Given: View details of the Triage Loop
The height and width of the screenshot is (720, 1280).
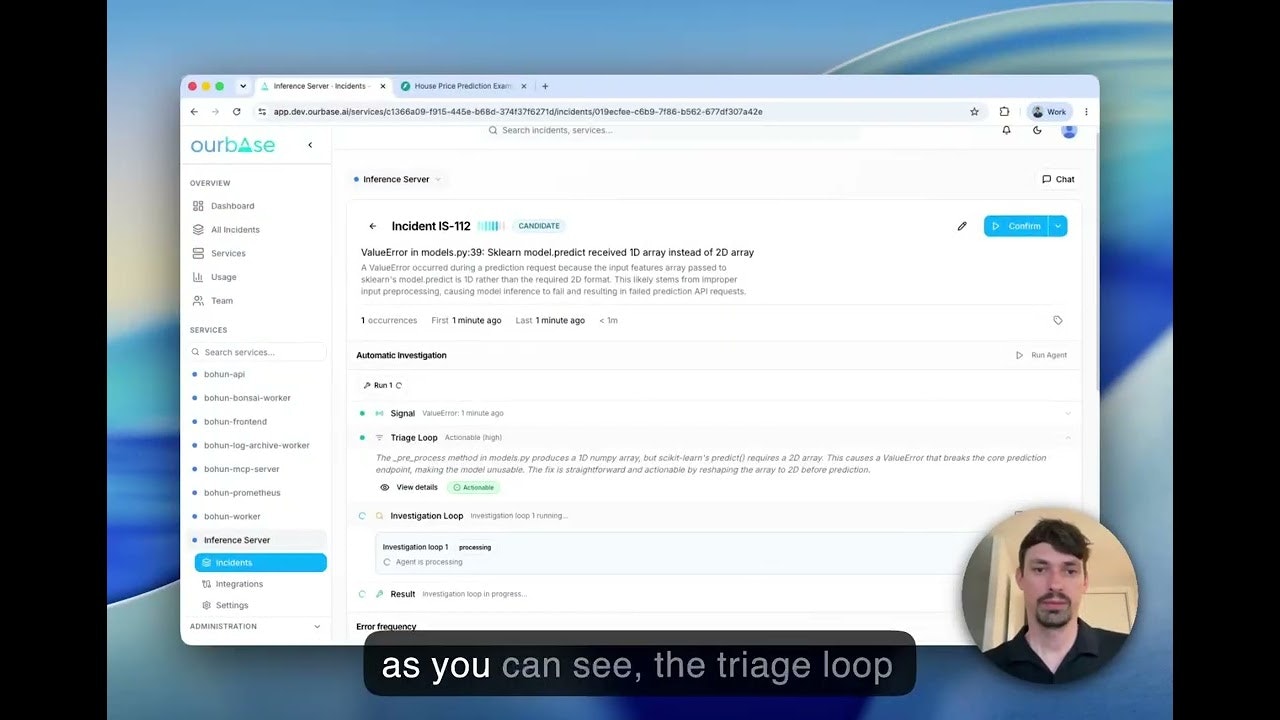Looking at the screenshot, I should pos(409,487).
